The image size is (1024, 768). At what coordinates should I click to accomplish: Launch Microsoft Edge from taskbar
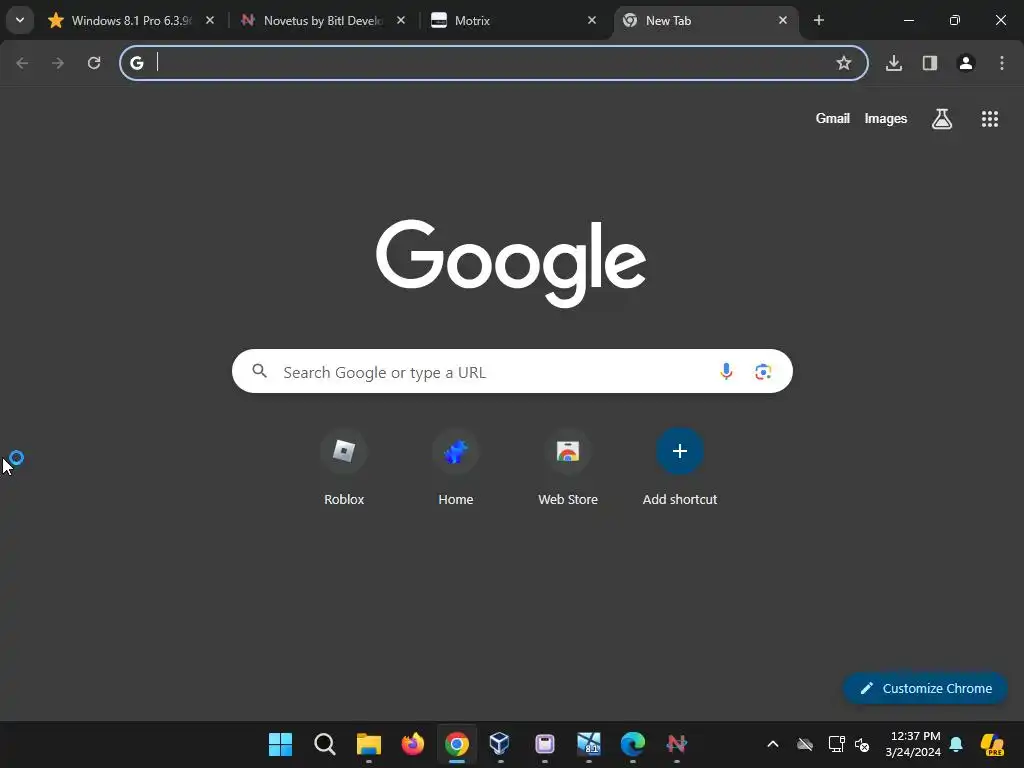(x=633, y=744)
